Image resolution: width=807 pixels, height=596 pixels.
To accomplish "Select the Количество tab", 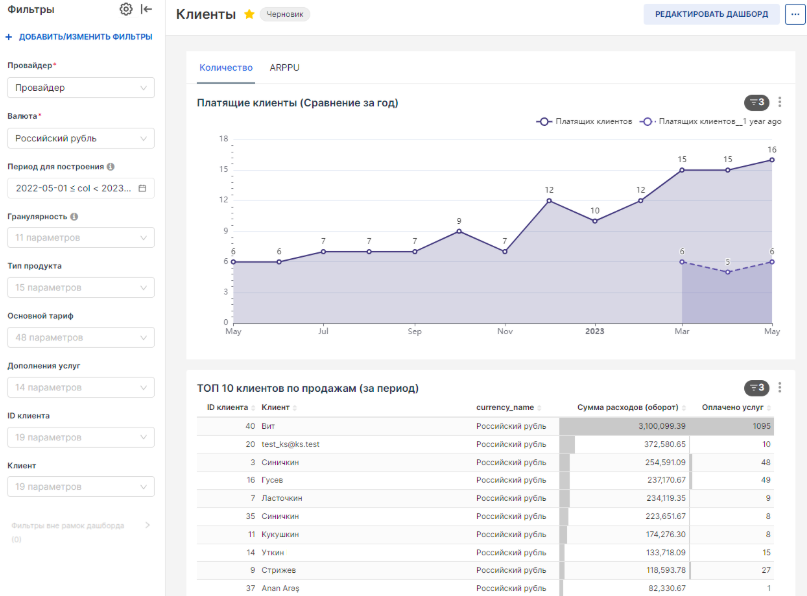I will pyautogui.click(x=226, y=68).
